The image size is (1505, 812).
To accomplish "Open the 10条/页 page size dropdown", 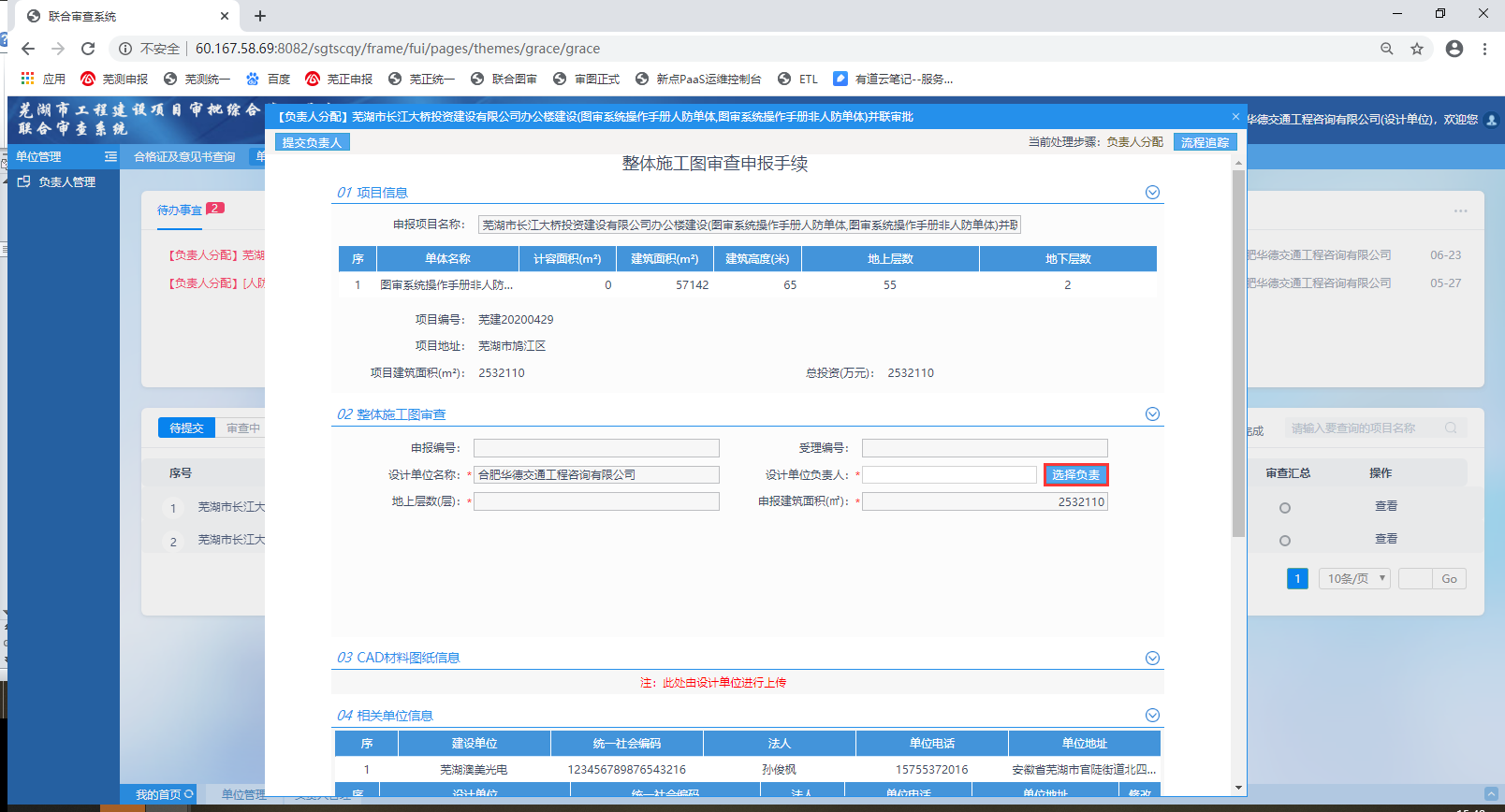I will 1353,579.
